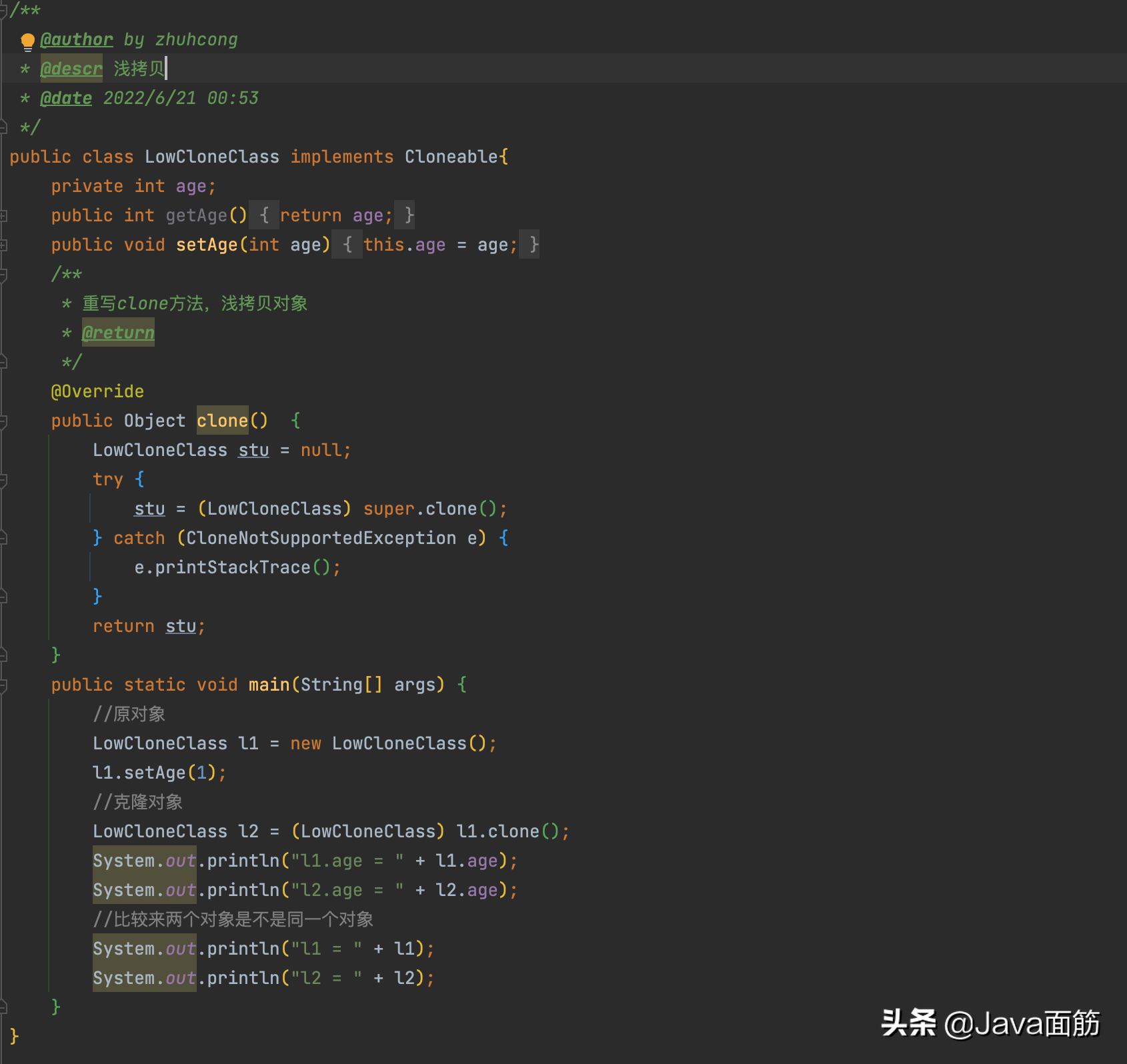Viewport: 1127px width, 1064px height.
Task: Collapse the try block fold marker
Action: coord(3,479)
